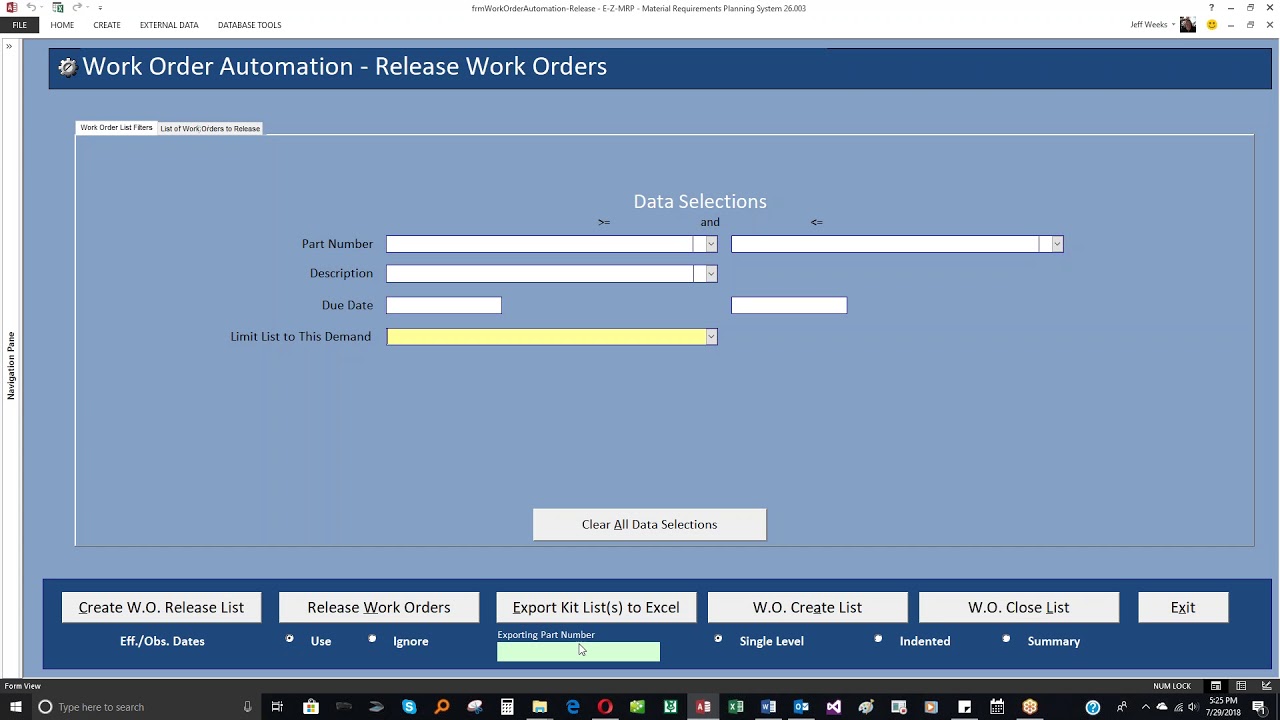The width and height of the screenshot is (1280, 720).
Task: Open the Customize Quick Access Toolbar arrow
Action: [x=100, y=8]
